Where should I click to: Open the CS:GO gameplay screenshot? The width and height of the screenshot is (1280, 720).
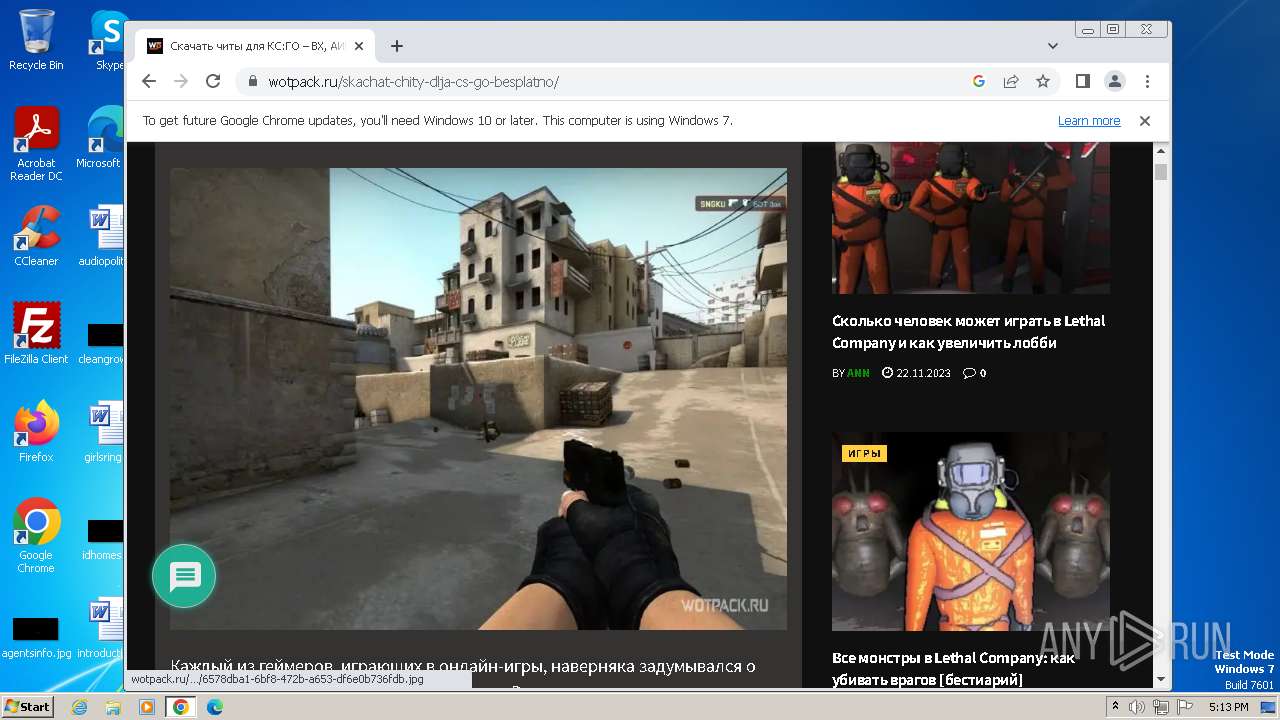click(478, 398)
